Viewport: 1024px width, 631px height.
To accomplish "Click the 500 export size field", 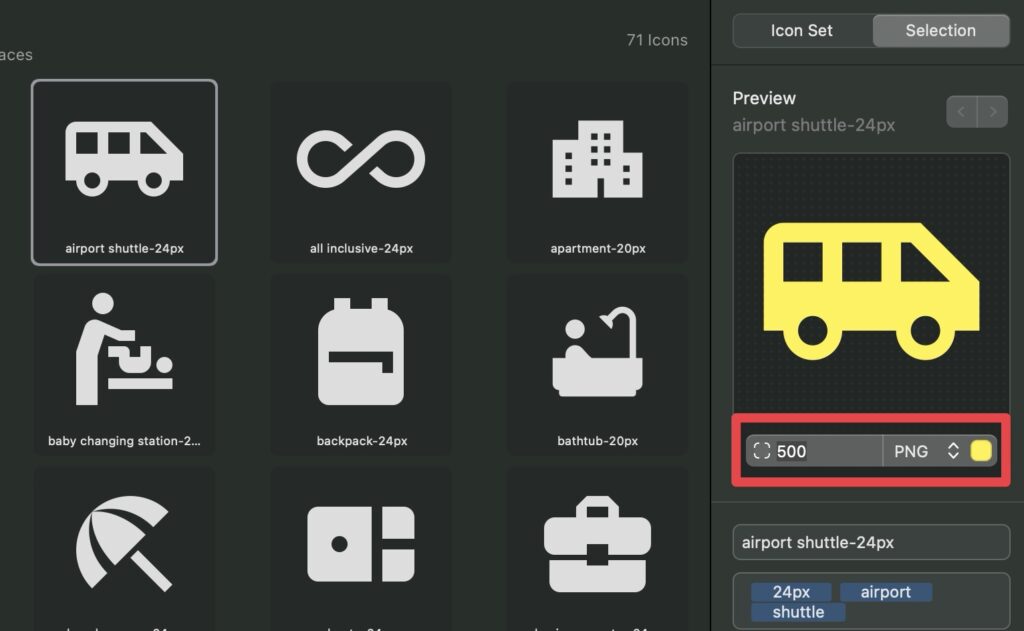I will click(x=815, y=451).
